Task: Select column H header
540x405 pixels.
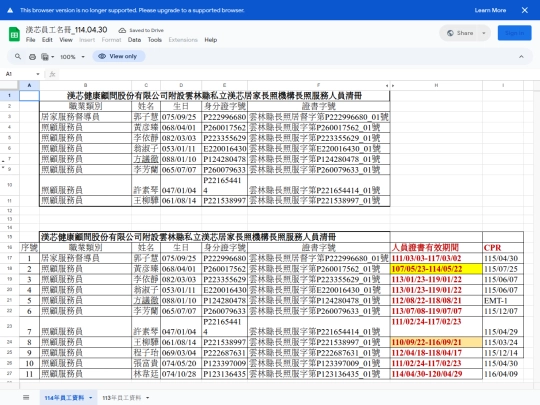Action: [436, 85]
